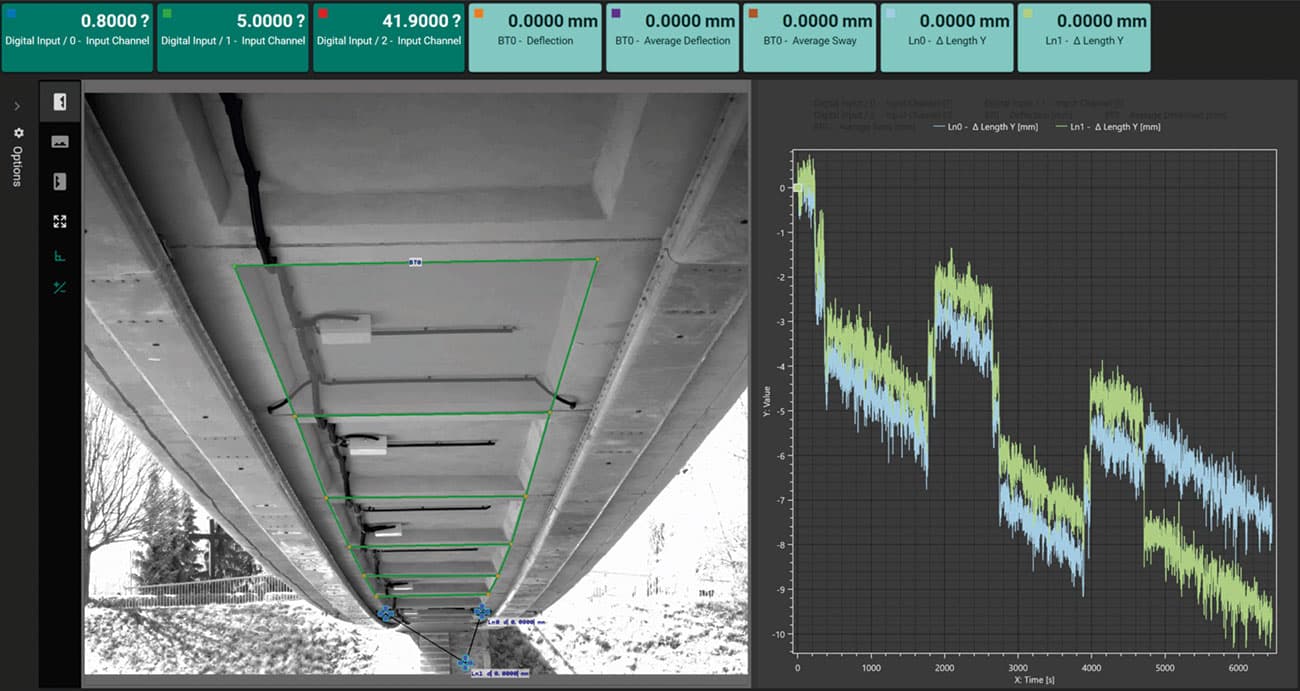Click the 41.9000 value readout
1300x691 pixels.
tap(422, 21)
